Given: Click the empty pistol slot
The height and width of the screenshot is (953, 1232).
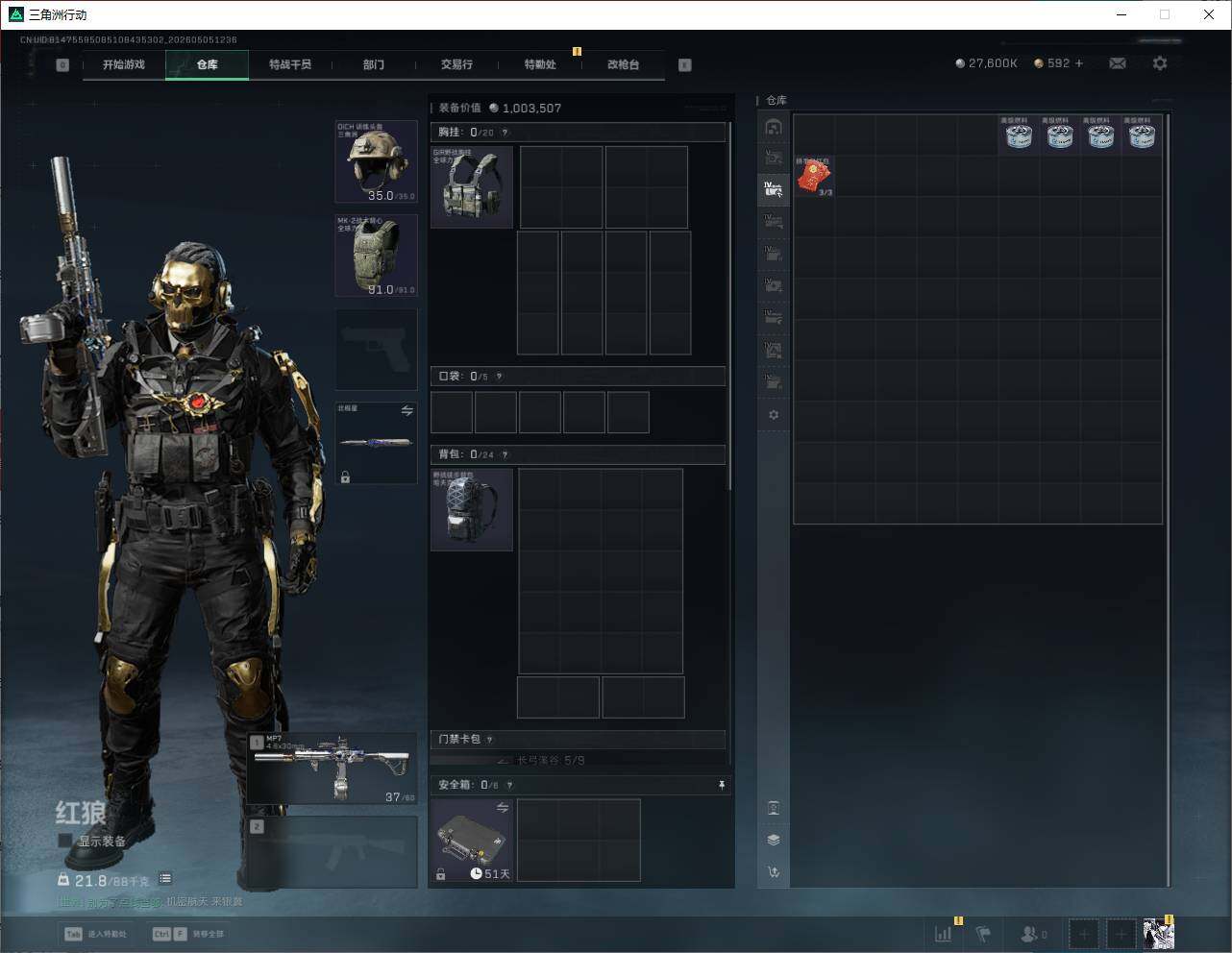Looking at the screenshot, I should [x=376, y=349].
